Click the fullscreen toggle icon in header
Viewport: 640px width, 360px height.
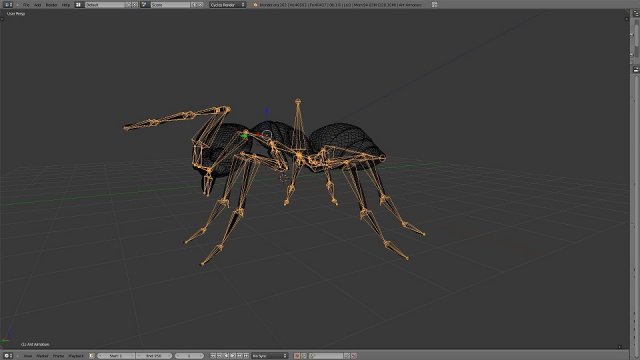click(434, 5)
